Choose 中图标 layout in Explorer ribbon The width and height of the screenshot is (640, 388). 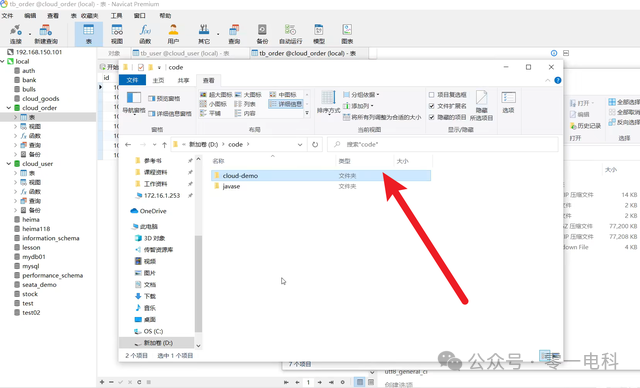pyautogui.click(x=283, y=95)
